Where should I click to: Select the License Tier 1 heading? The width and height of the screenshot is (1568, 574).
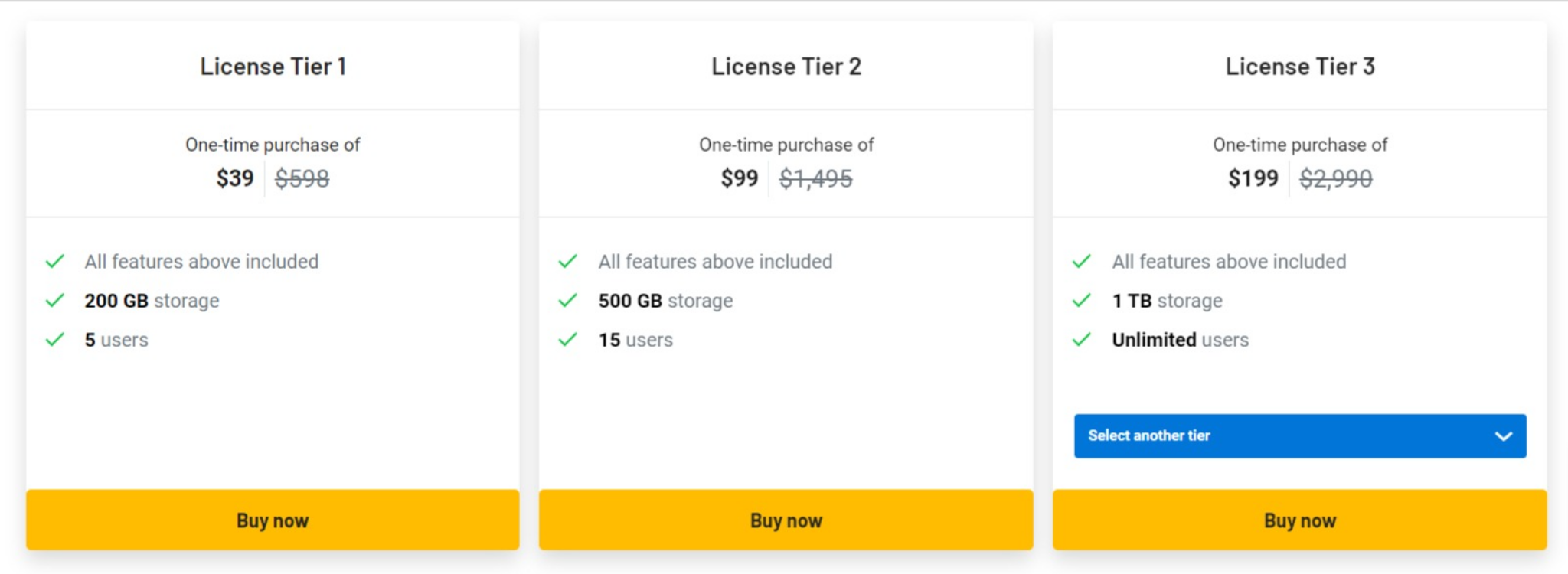273,67
